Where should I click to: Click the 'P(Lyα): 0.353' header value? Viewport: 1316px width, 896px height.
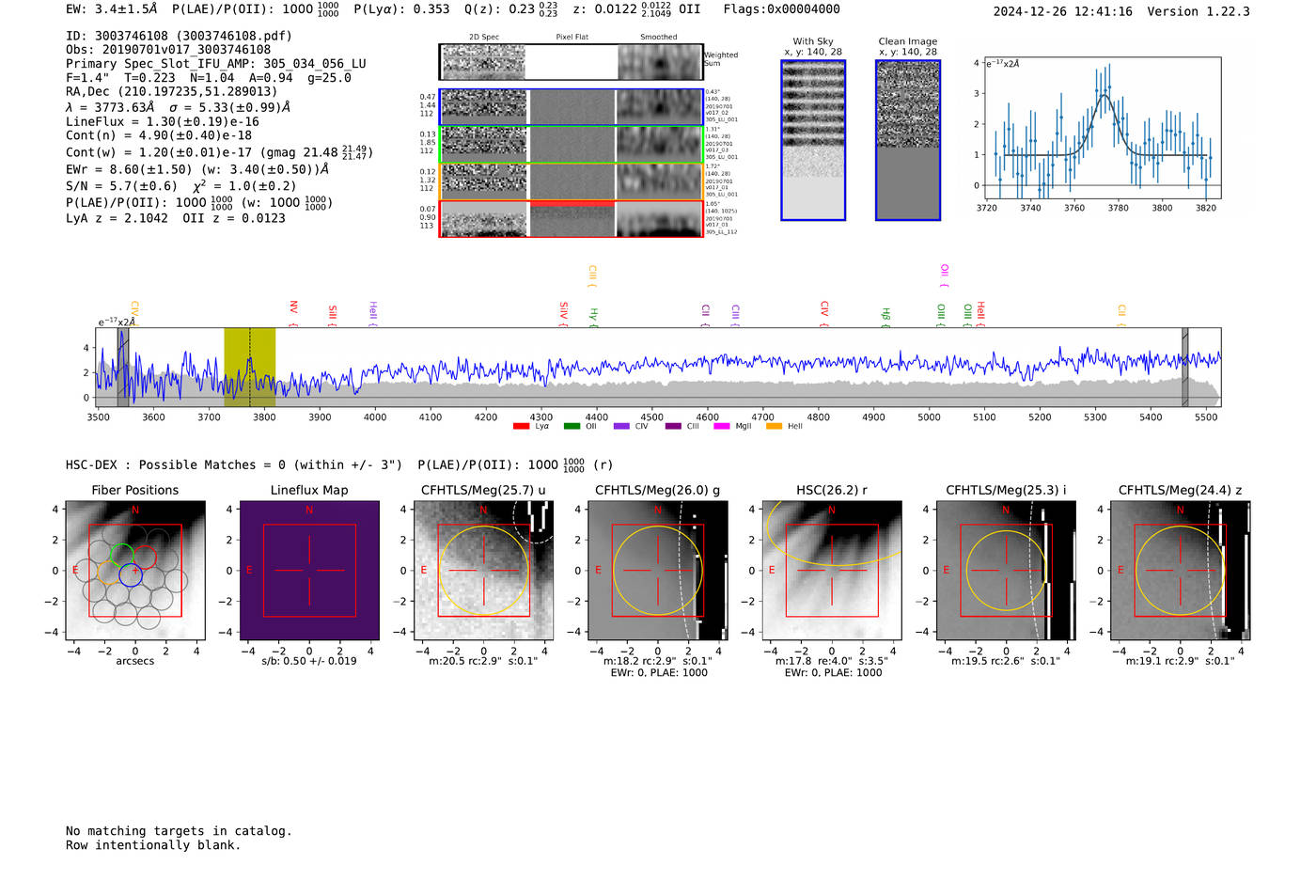[402, 9]
